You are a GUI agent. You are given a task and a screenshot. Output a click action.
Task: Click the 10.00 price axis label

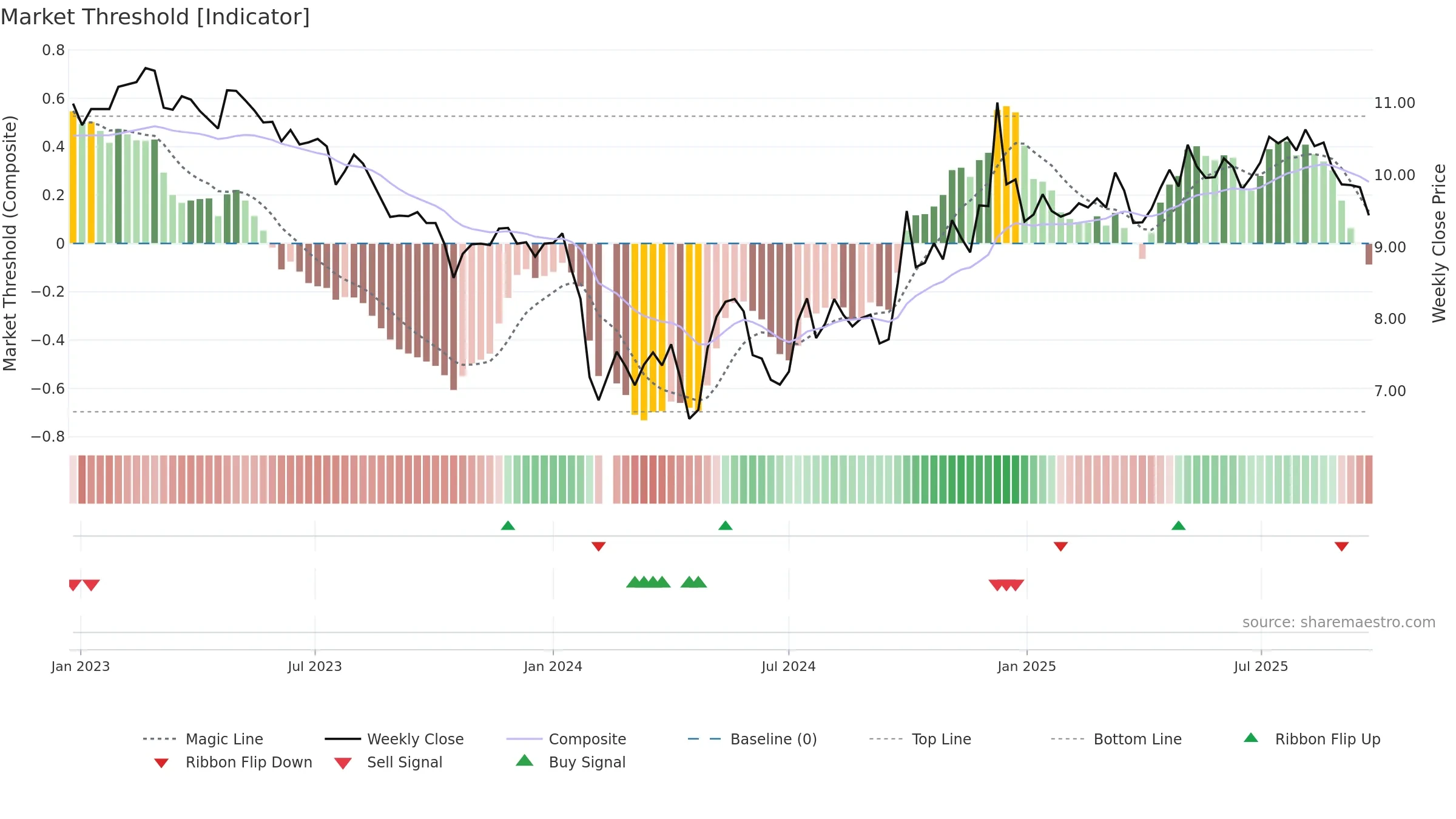click(1395, 175)
